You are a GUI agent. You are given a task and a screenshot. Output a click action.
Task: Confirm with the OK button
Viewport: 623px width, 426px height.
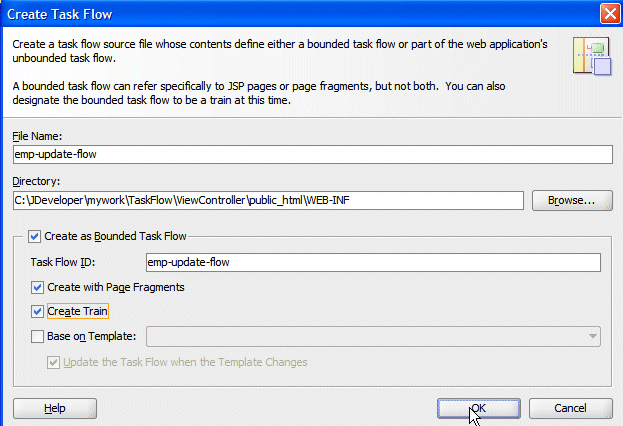click(479, 408)
